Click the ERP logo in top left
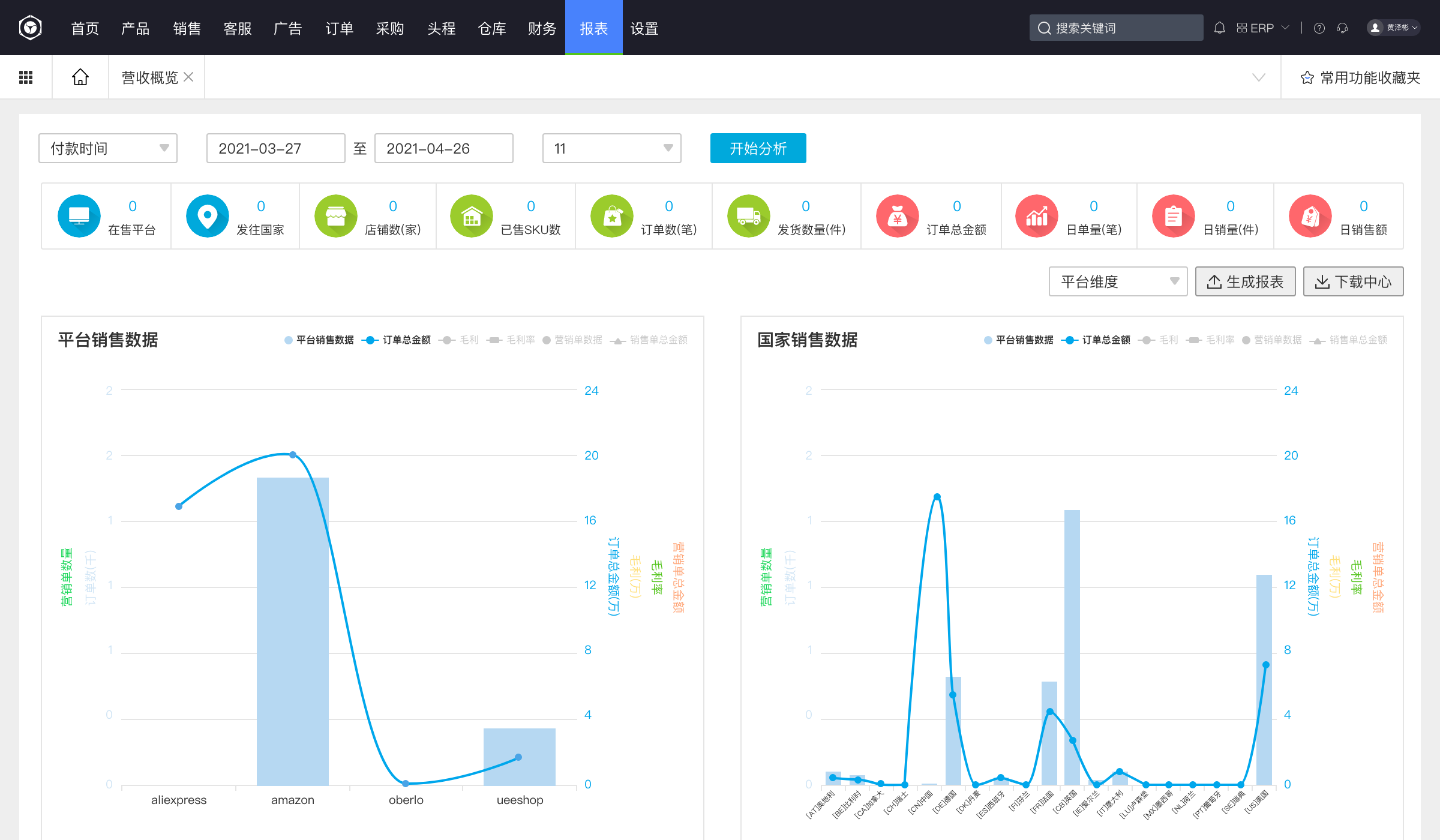This screenshot has width=1440, height=840. pos(30,28)
